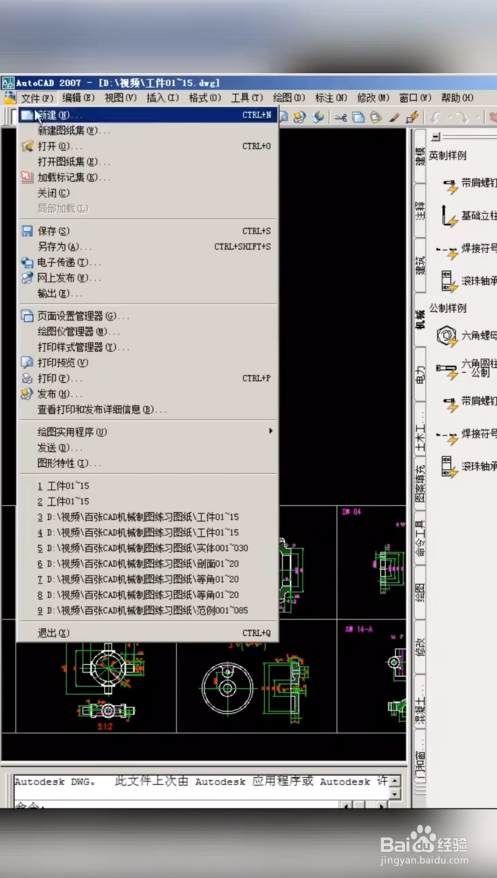Open the 工具 (Tools) menu

pyautogui.click(x=247, y=97)
